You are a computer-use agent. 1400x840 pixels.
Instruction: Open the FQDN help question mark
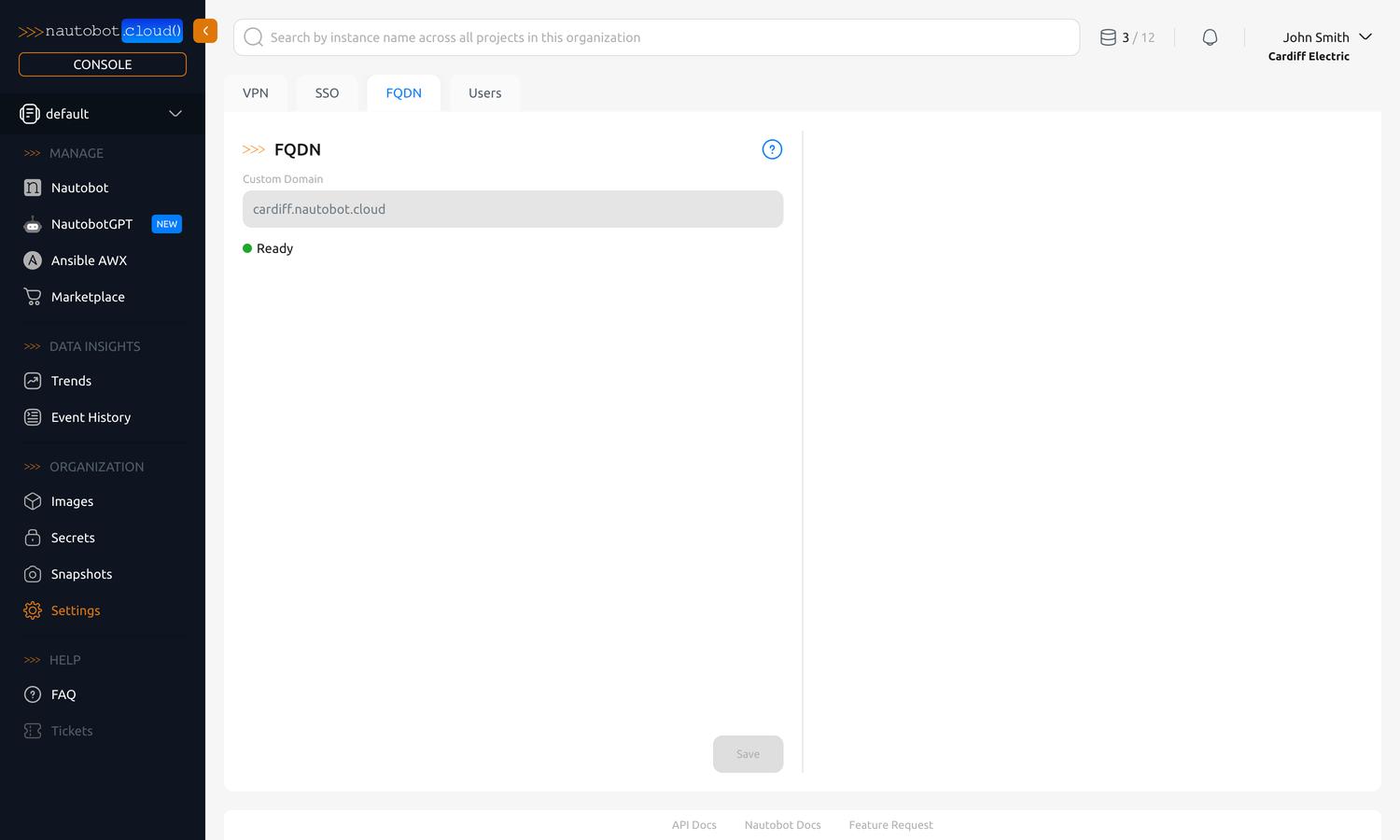(771, 148)
